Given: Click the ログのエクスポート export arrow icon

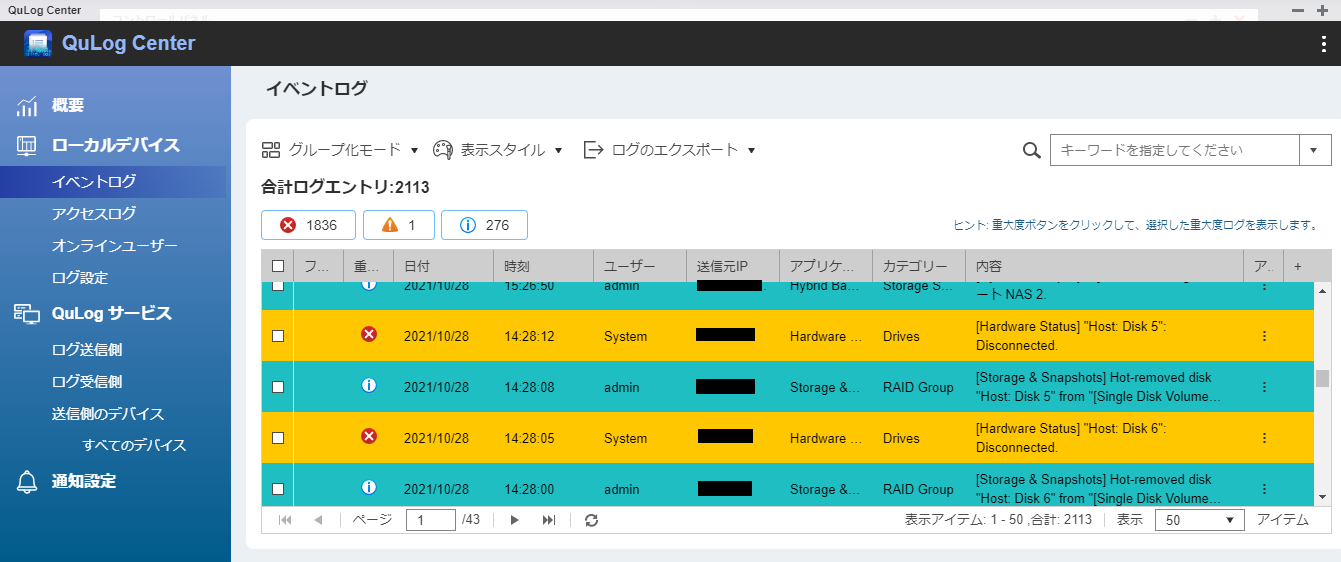Looking at the screenshot, I should pyautogui.click(x=594, y=150).
